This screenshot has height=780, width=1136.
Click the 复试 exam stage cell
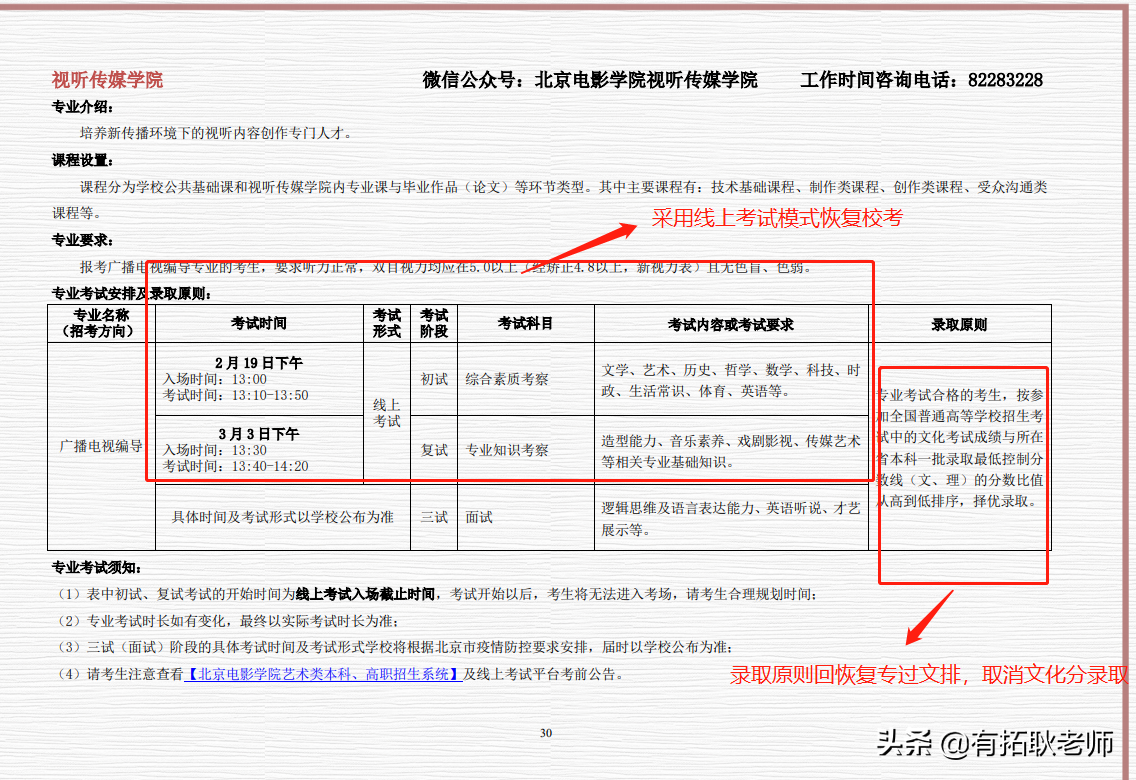click(x=434, y=450)
